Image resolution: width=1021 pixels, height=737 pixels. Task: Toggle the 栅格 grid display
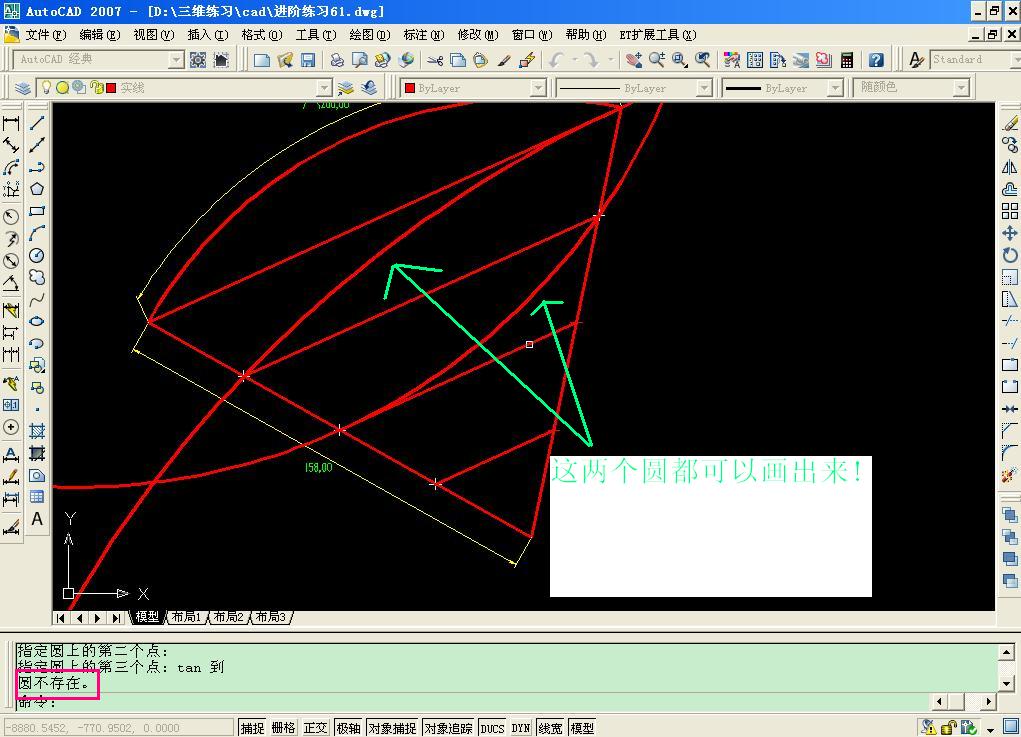(284, 728)
